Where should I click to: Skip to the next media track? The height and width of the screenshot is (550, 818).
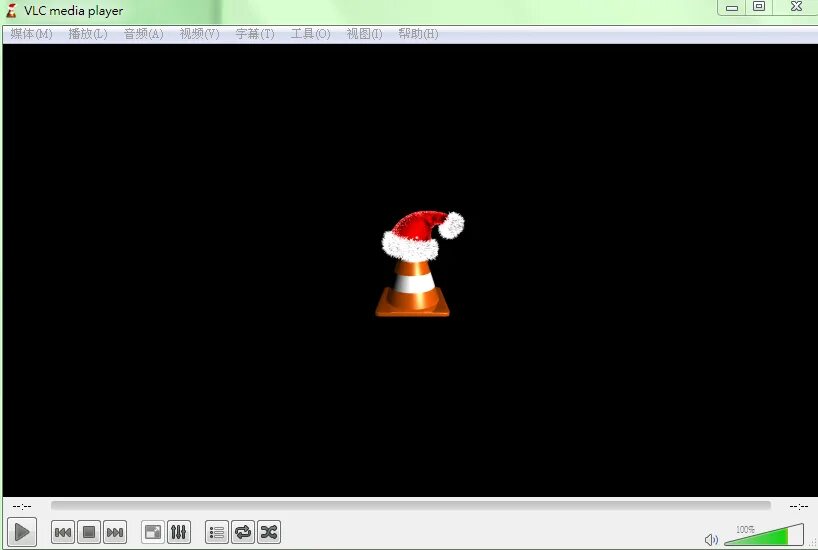[x=115, y=532]
